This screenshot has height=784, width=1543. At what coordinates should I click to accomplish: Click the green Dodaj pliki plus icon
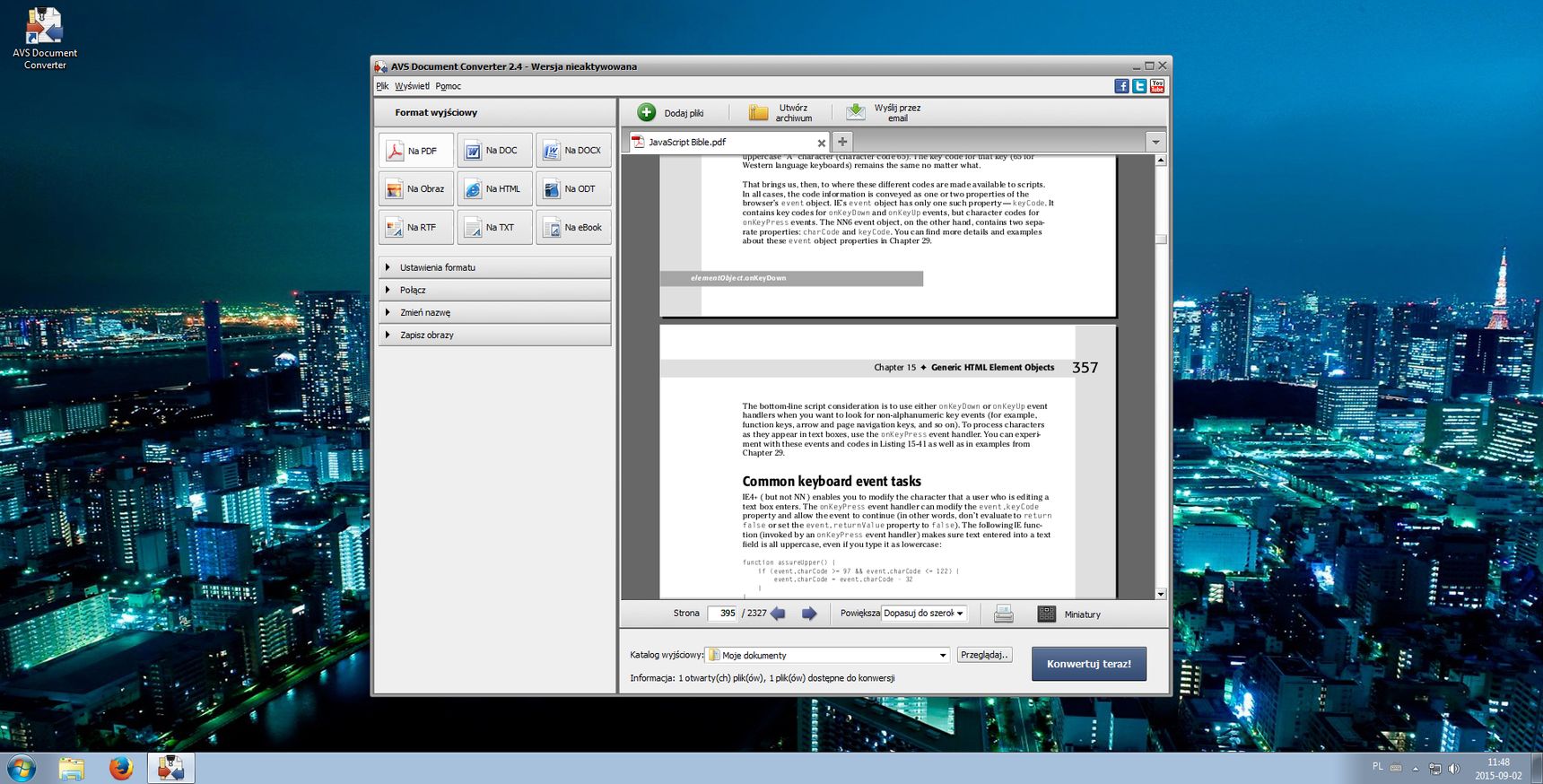647,112
